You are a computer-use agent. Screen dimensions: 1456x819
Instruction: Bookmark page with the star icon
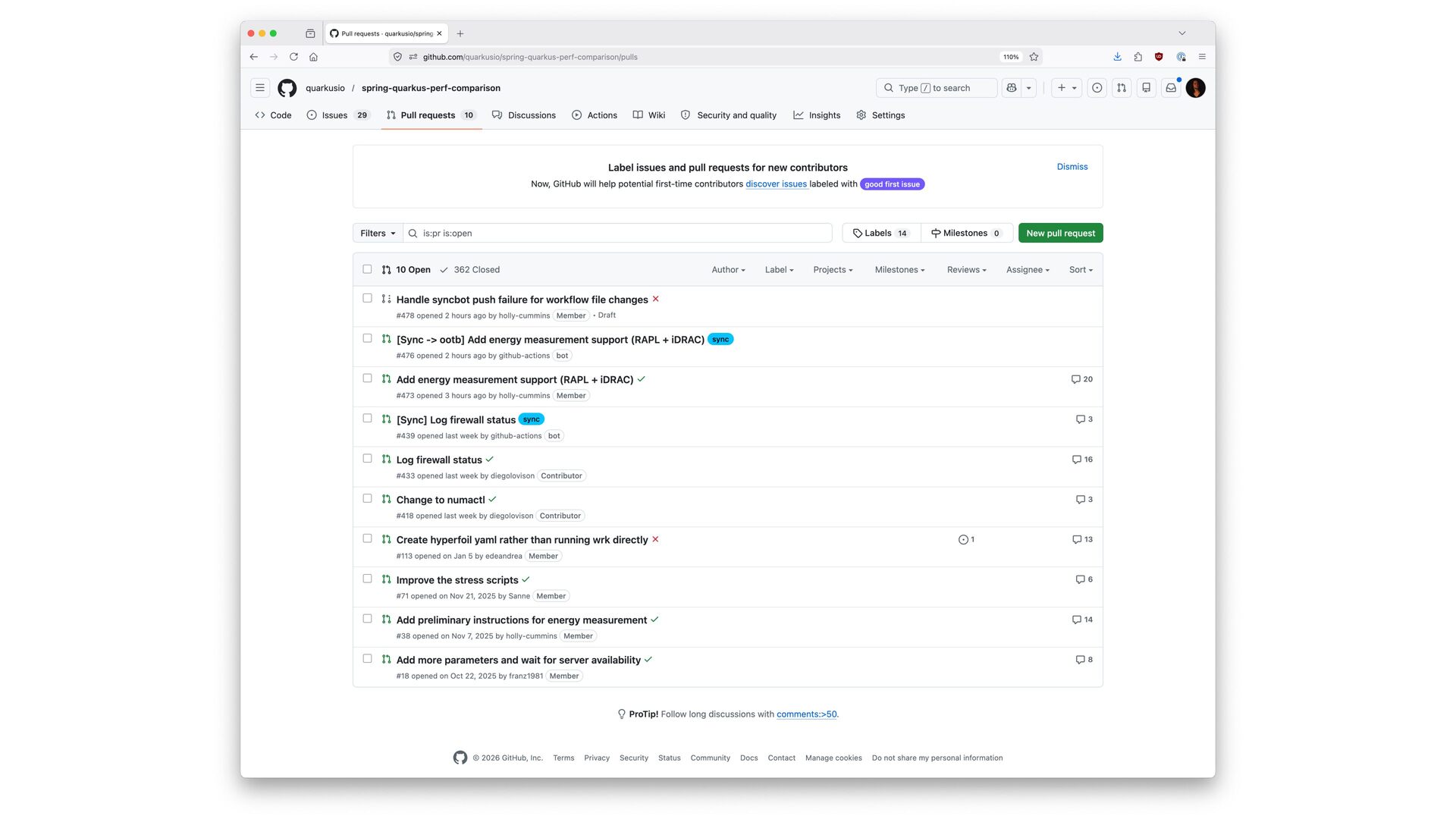pos(1034,57)
